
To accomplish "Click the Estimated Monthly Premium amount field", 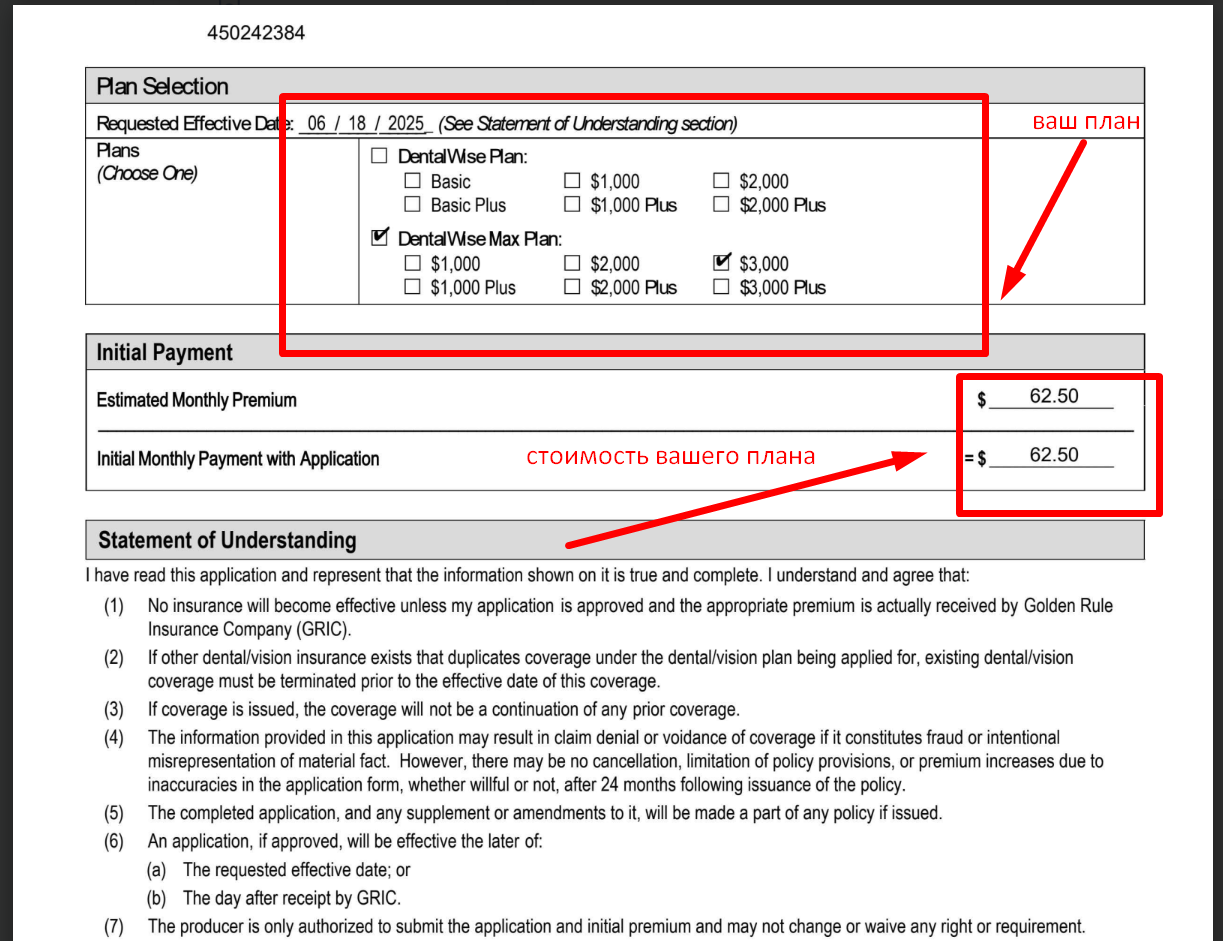I will pyautogui.click(x=1053, y=397).
